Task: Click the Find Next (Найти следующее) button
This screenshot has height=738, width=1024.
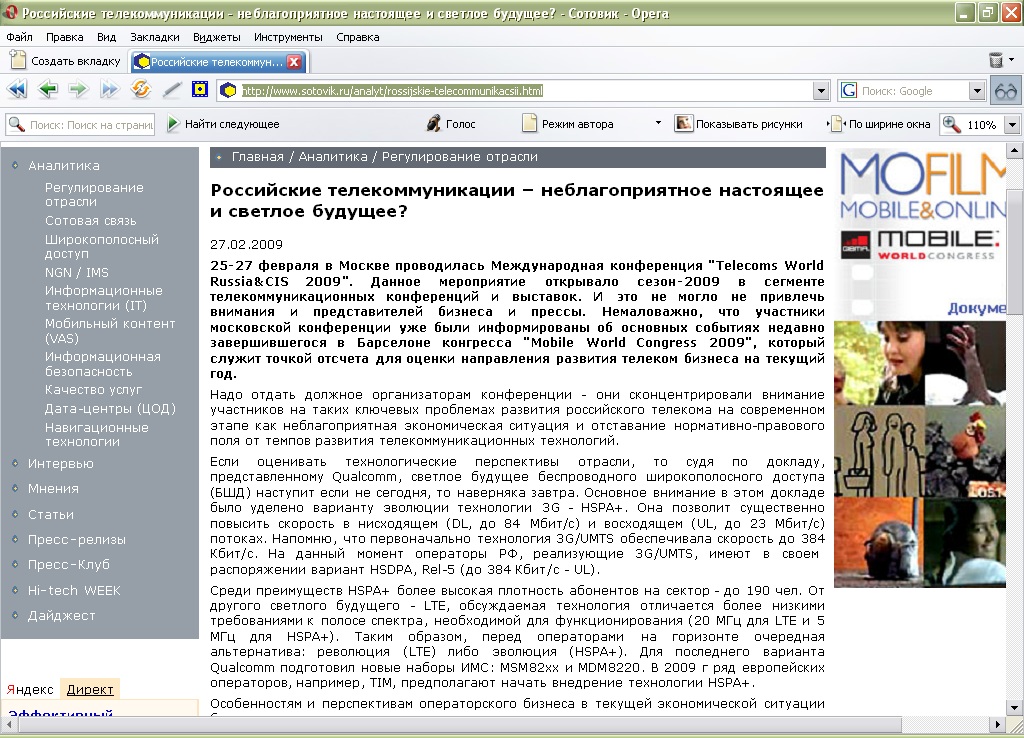Action: (223, 123)
